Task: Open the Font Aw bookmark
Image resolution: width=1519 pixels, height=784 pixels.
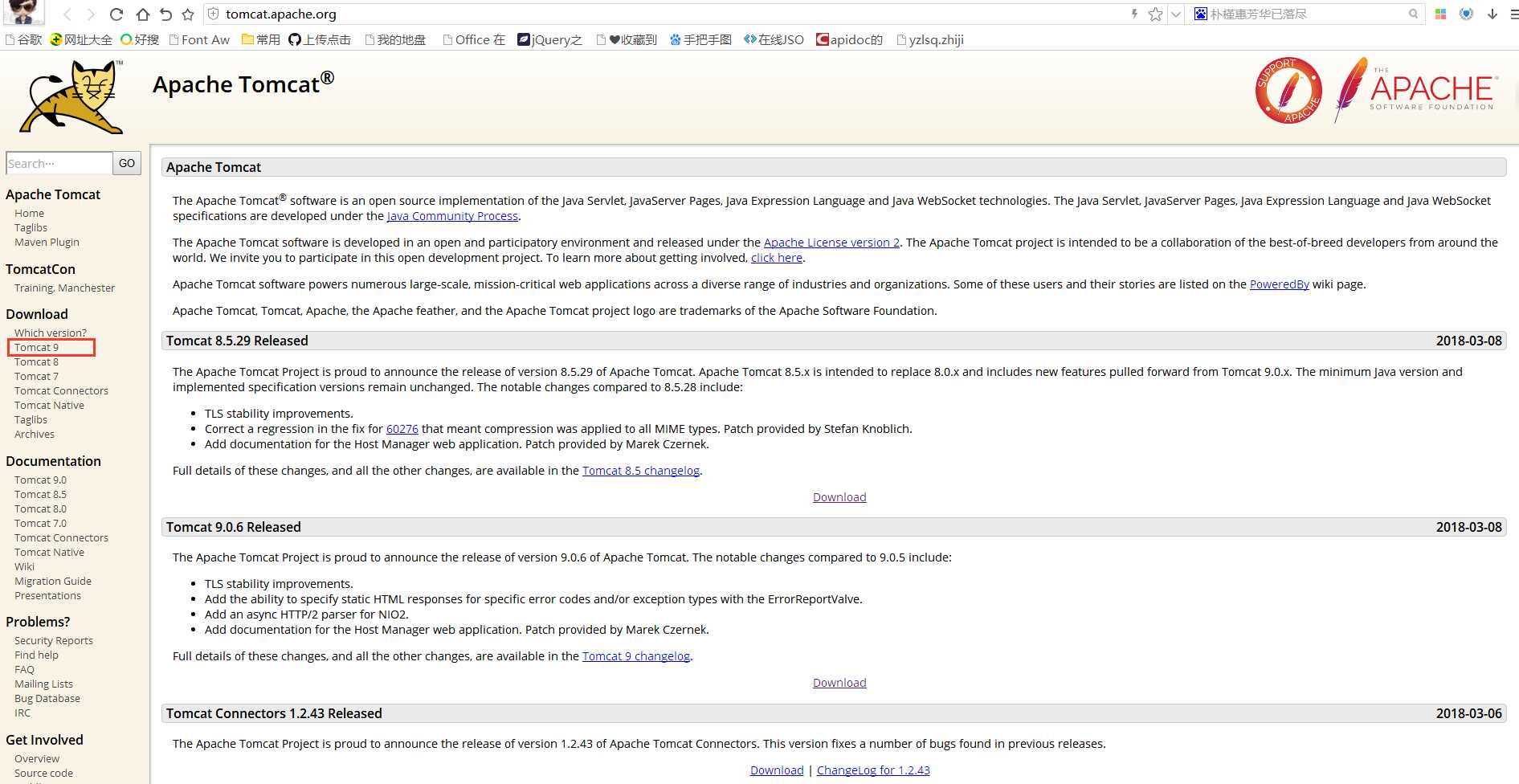Action: coord(199,39)
